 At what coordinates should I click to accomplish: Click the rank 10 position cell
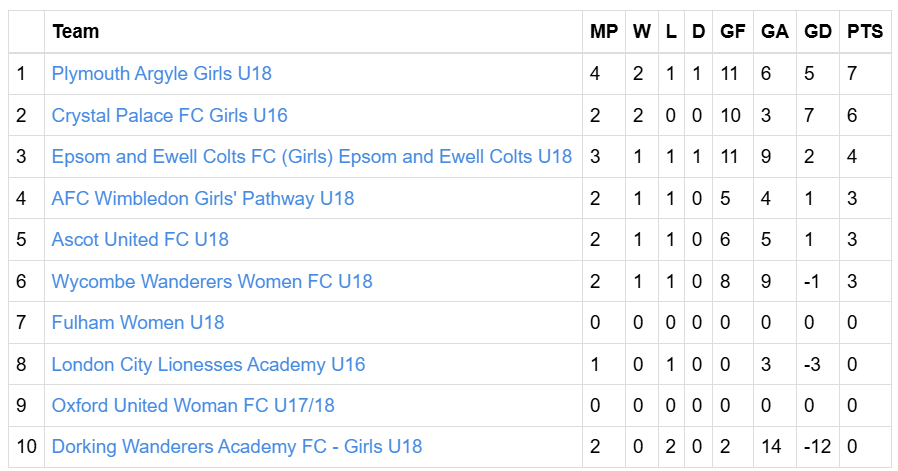coord(26,447)
